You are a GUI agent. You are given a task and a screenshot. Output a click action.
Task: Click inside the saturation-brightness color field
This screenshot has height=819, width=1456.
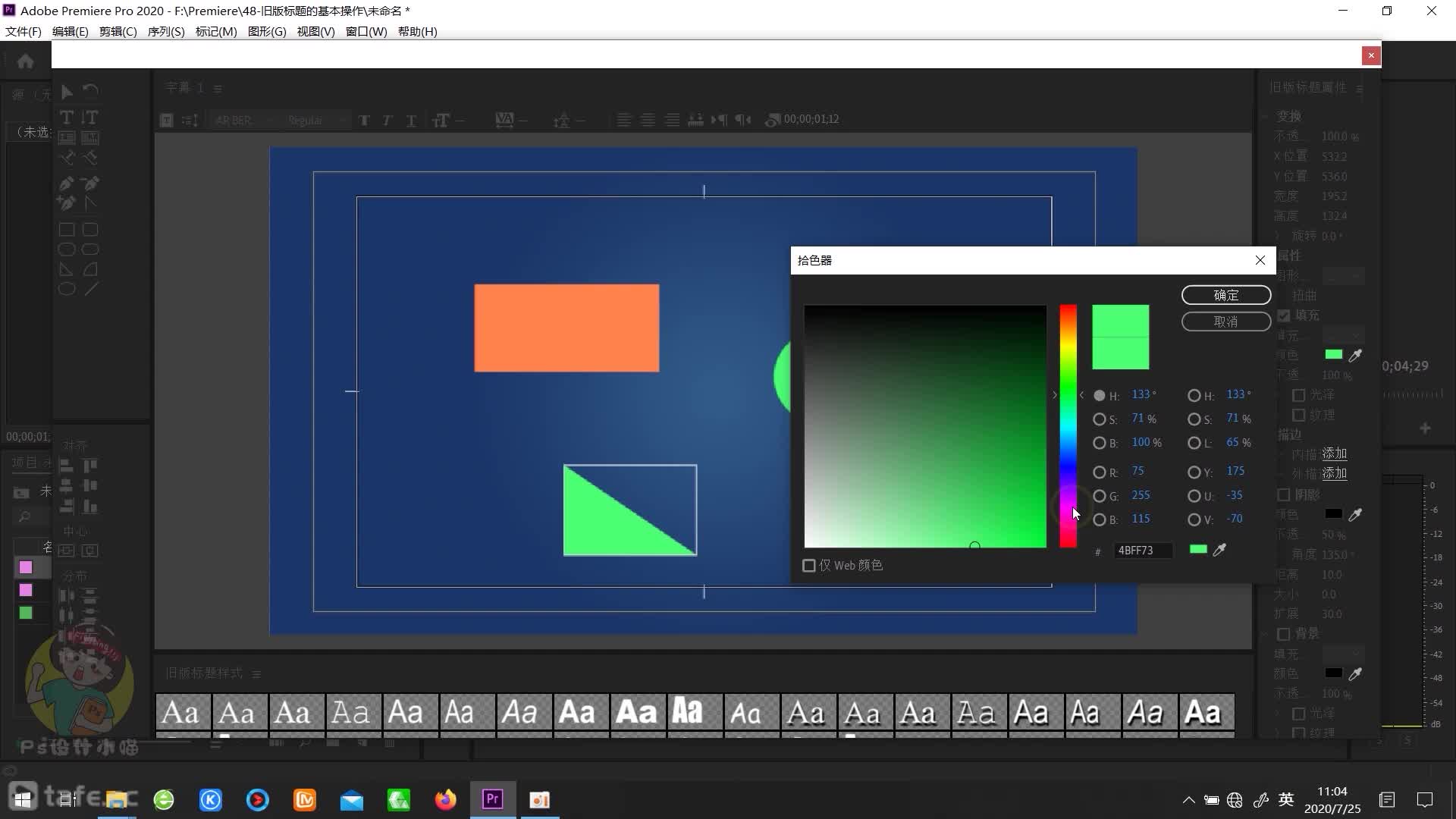point(925,426)
